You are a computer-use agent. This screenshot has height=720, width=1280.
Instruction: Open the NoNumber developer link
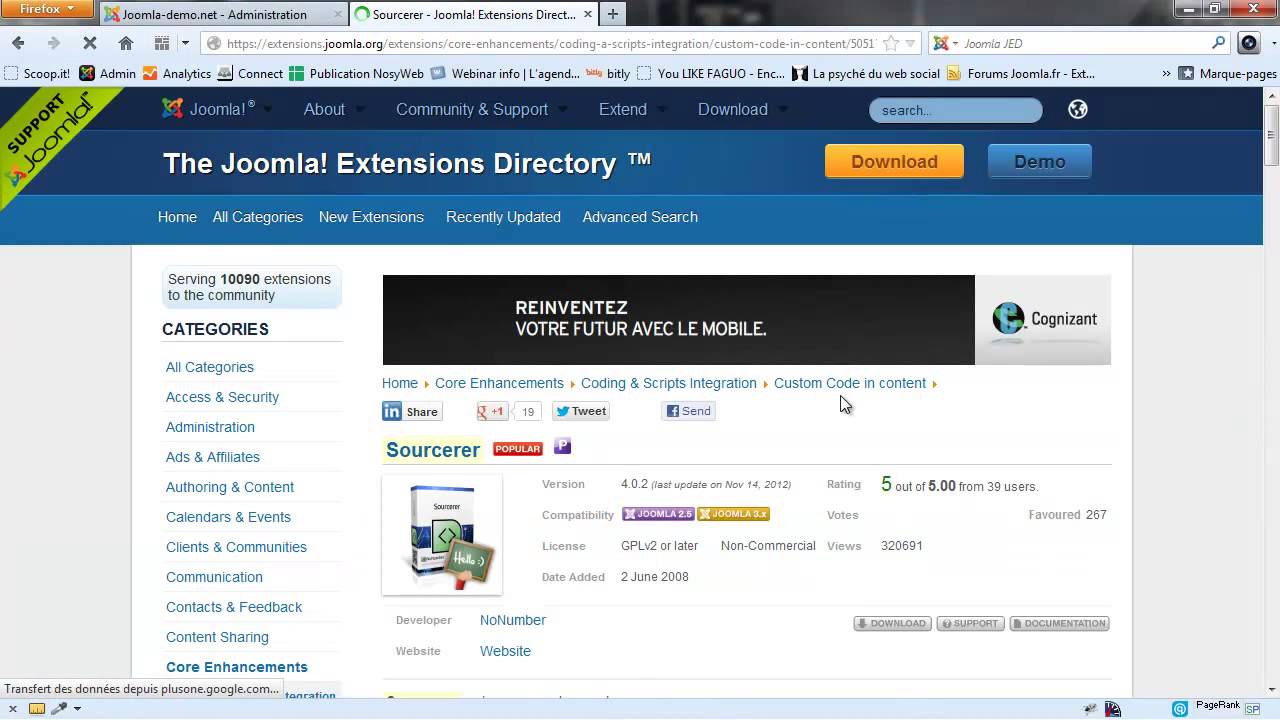pyautogui.click(x=513, y=620)
